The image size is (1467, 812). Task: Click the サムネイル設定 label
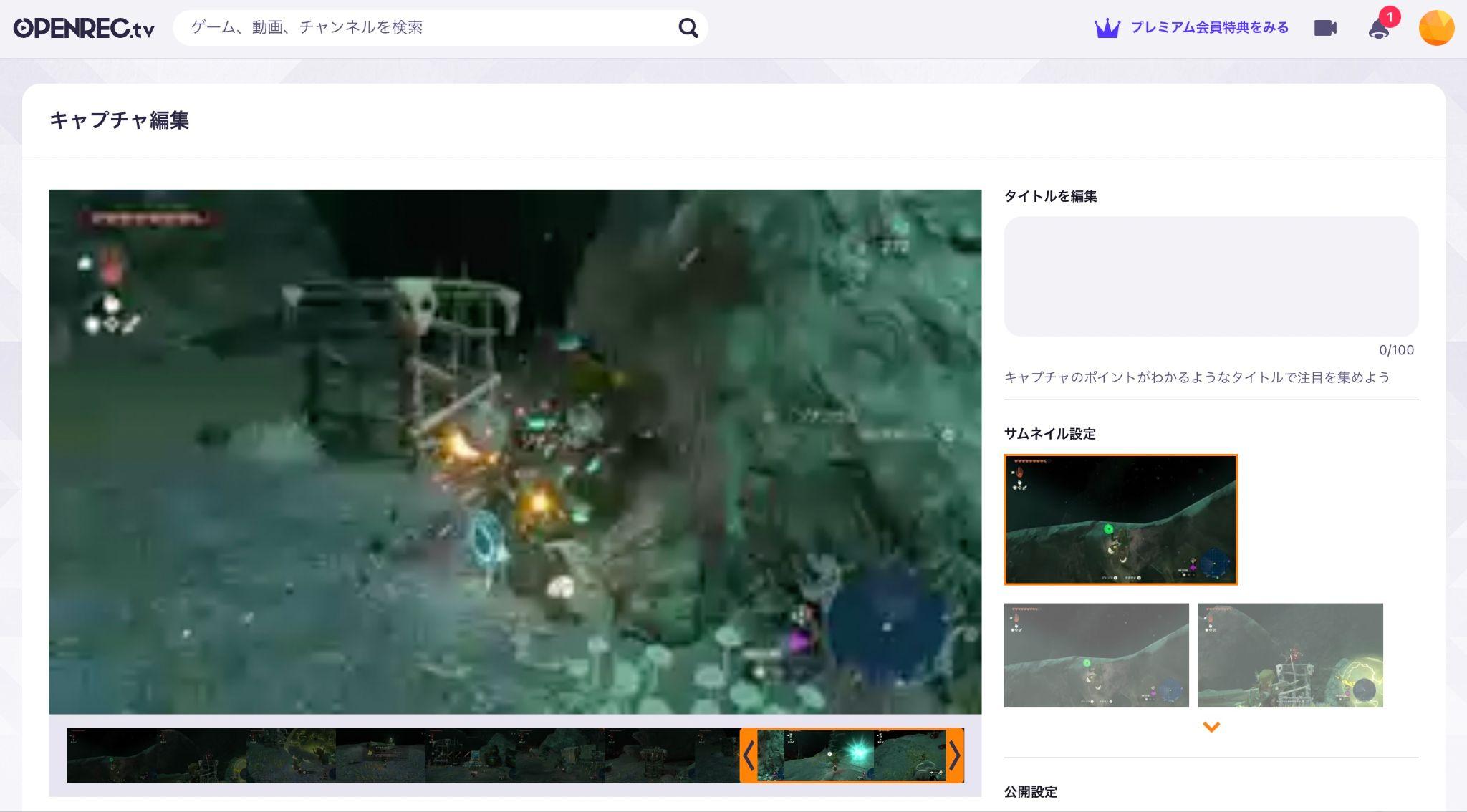click(x=1049, y=433)
